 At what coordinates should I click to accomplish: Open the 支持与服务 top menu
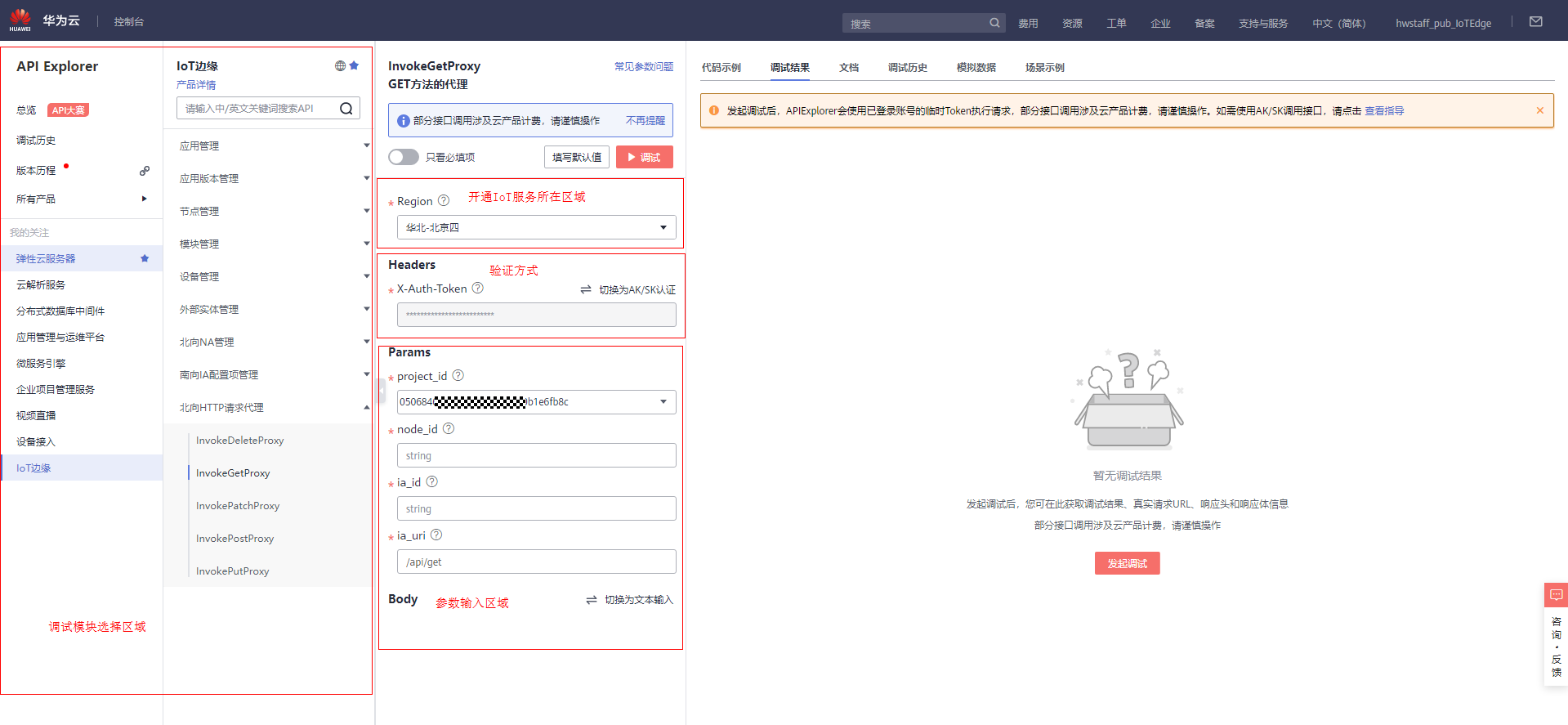coord(1263,23)
